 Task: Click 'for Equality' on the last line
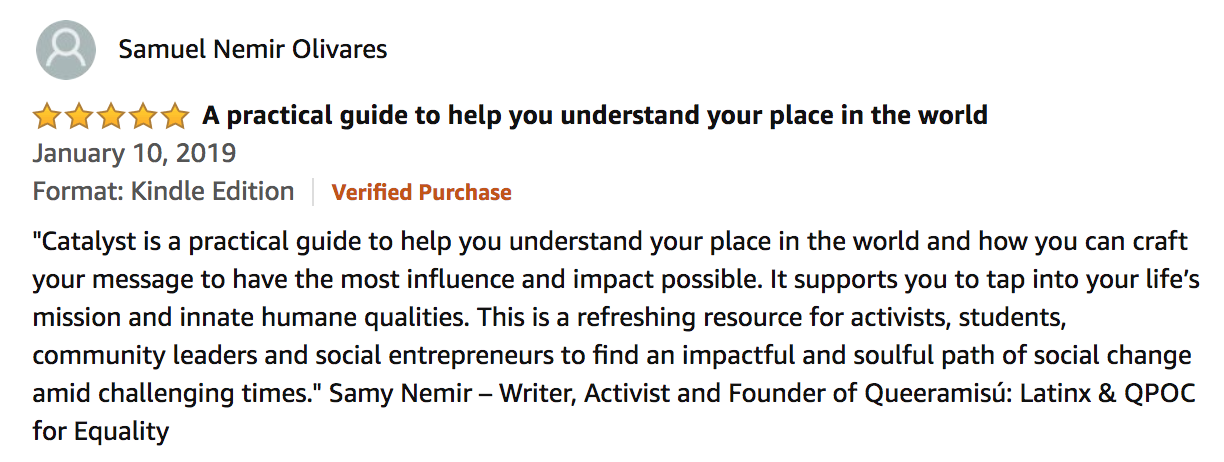[x=101, y=431]
